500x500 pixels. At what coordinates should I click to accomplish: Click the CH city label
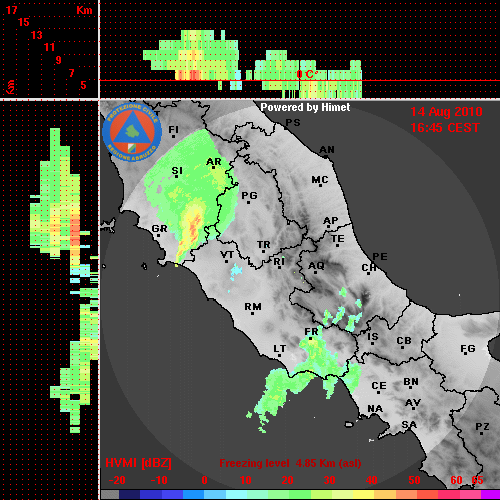[x=369, y=268]
